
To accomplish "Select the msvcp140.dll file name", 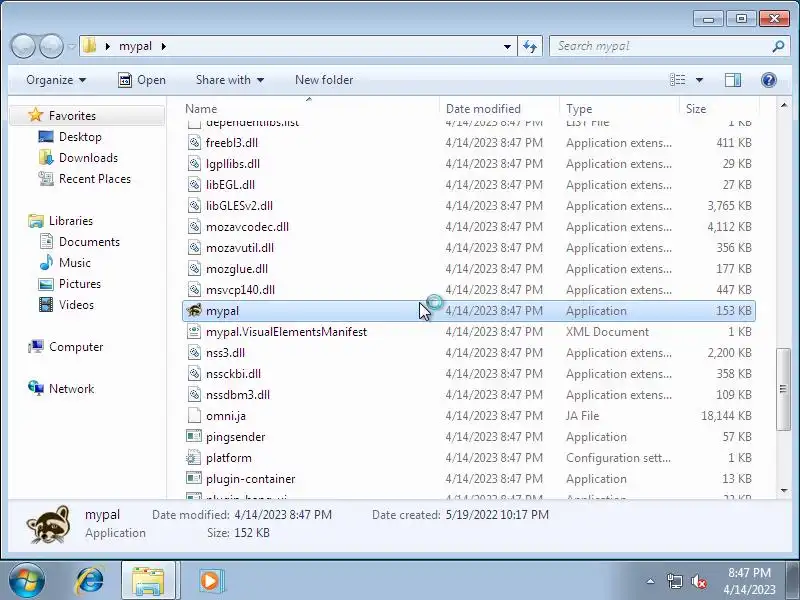I will [240, 289].
